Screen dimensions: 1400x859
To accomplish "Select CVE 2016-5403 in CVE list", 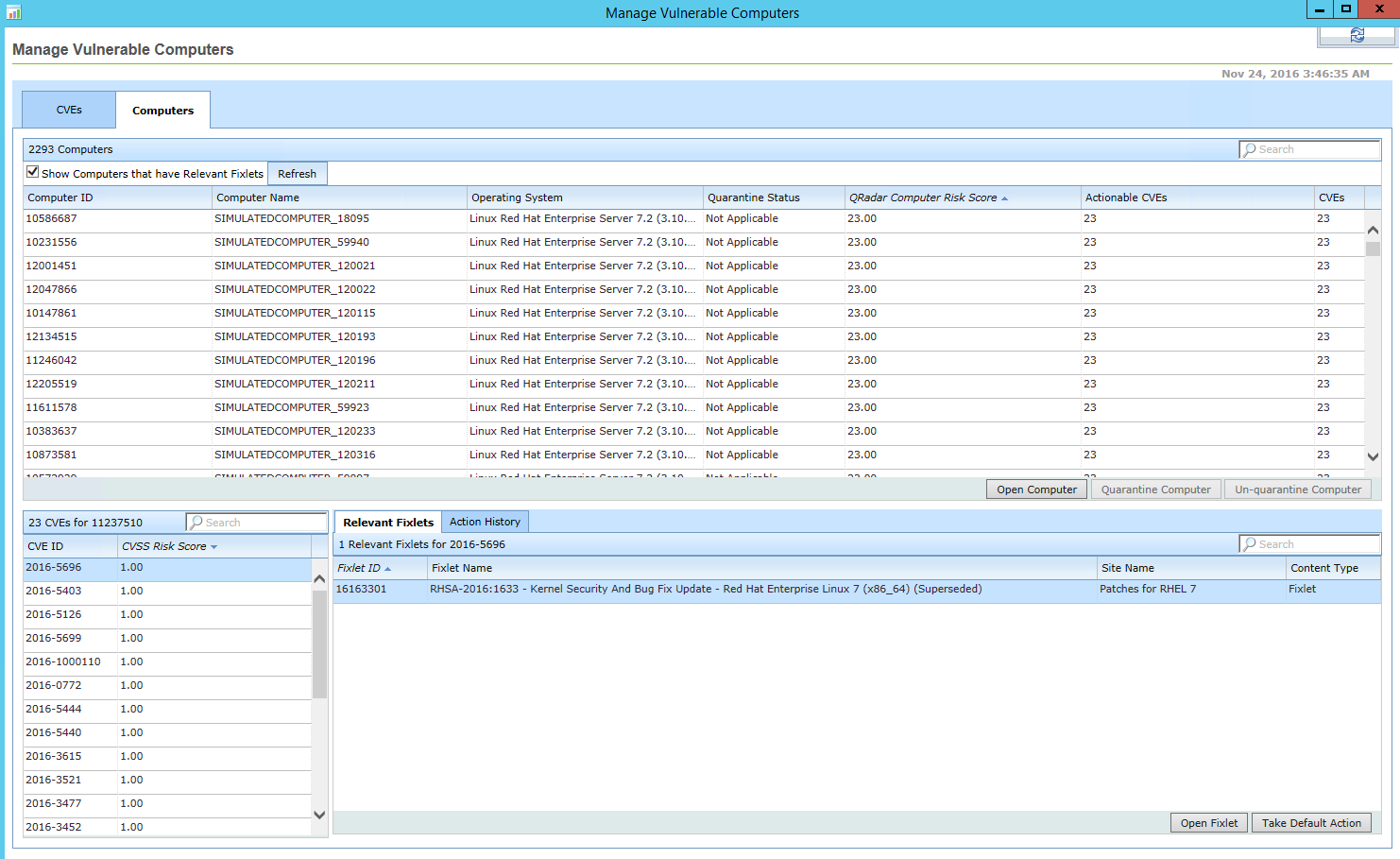I will (54, 591).
